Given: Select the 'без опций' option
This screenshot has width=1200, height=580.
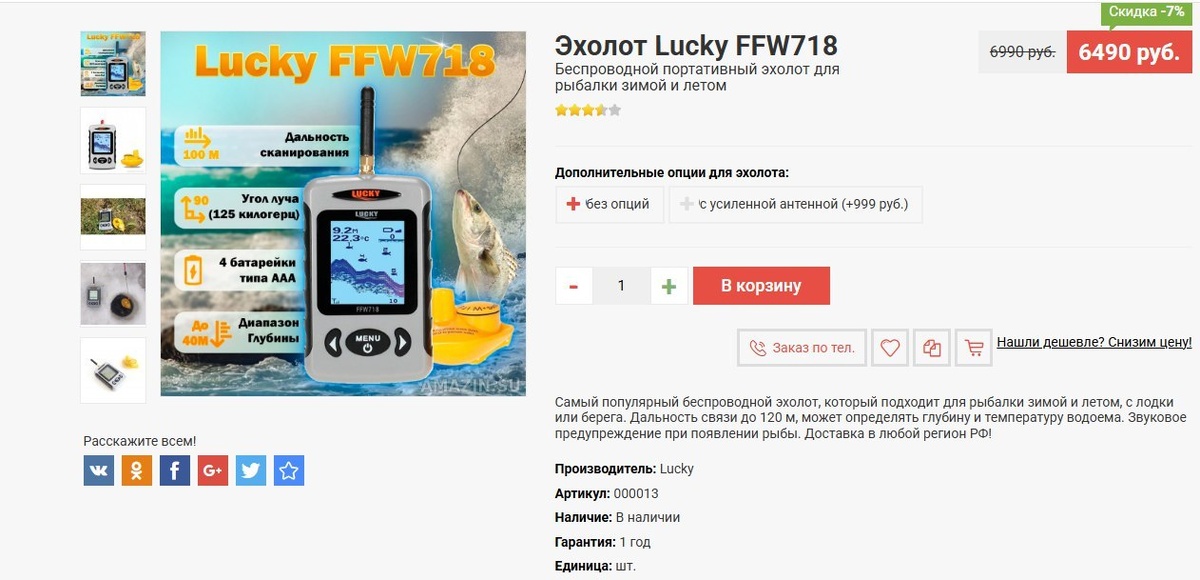Looking at the screenshot, I should point(609,204).
